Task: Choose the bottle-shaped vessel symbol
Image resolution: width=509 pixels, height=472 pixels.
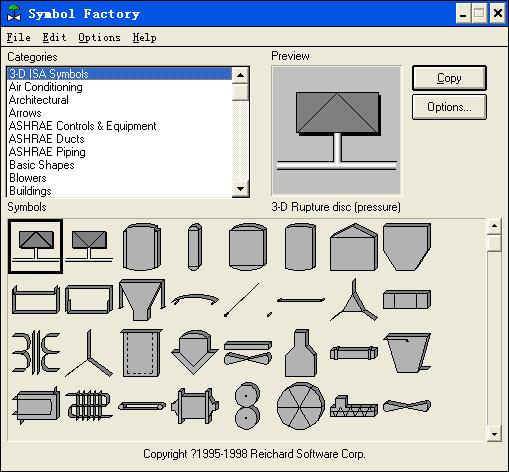Action: click(301, 353)
